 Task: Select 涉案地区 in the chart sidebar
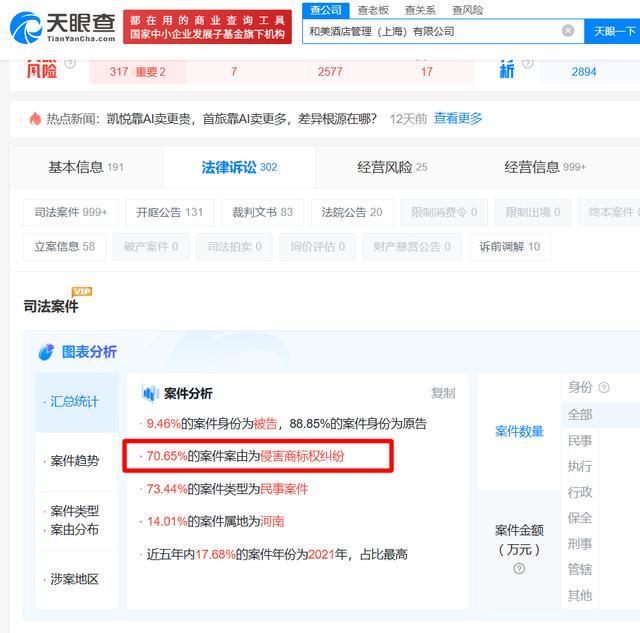77,579
